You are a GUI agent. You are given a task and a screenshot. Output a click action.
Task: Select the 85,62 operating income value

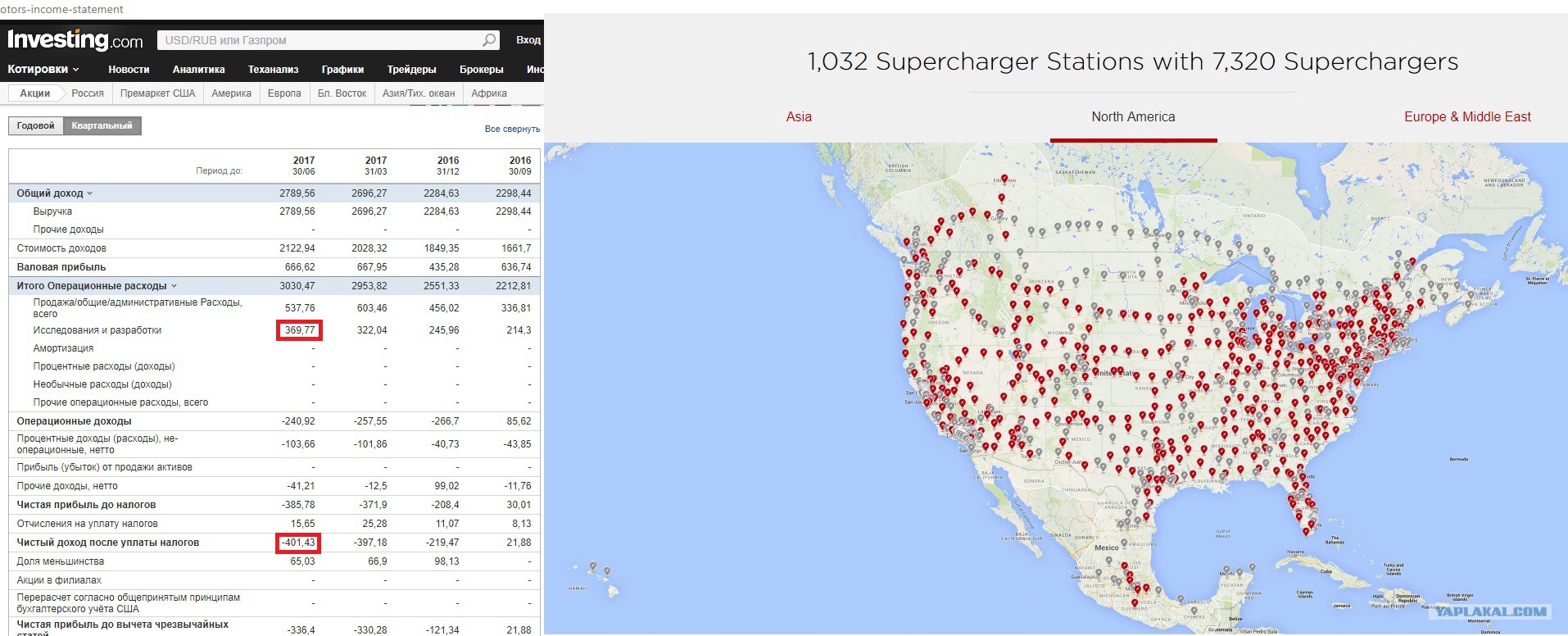click(519, 421)
